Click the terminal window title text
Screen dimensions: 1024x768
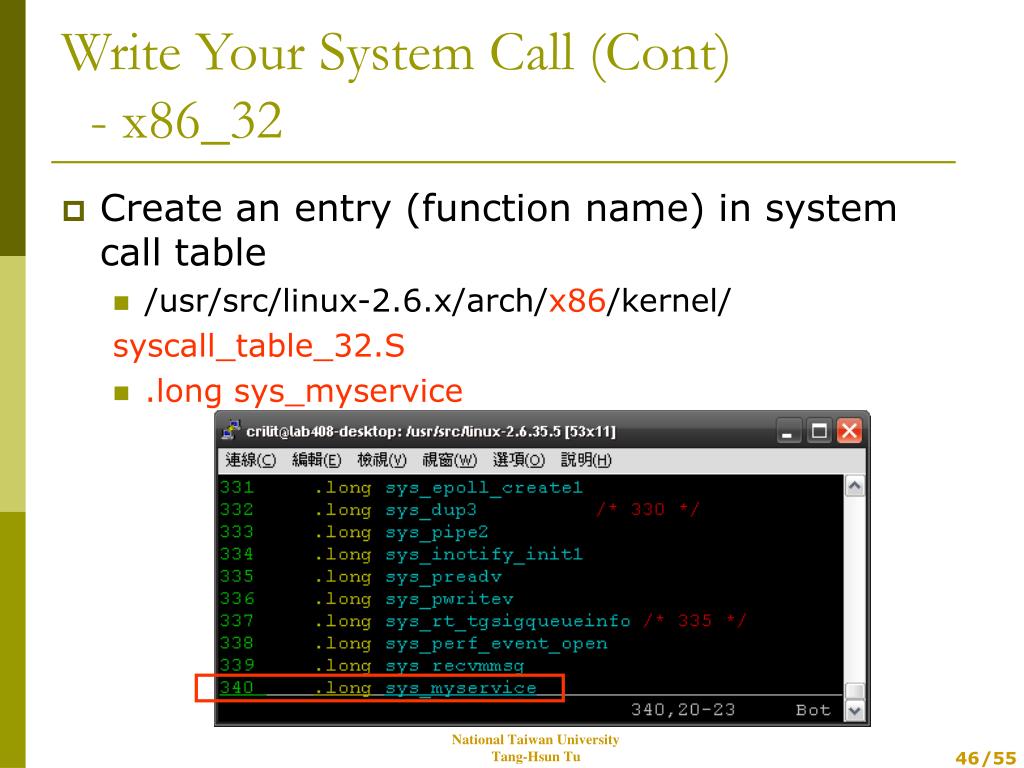[x=431, y=432]
